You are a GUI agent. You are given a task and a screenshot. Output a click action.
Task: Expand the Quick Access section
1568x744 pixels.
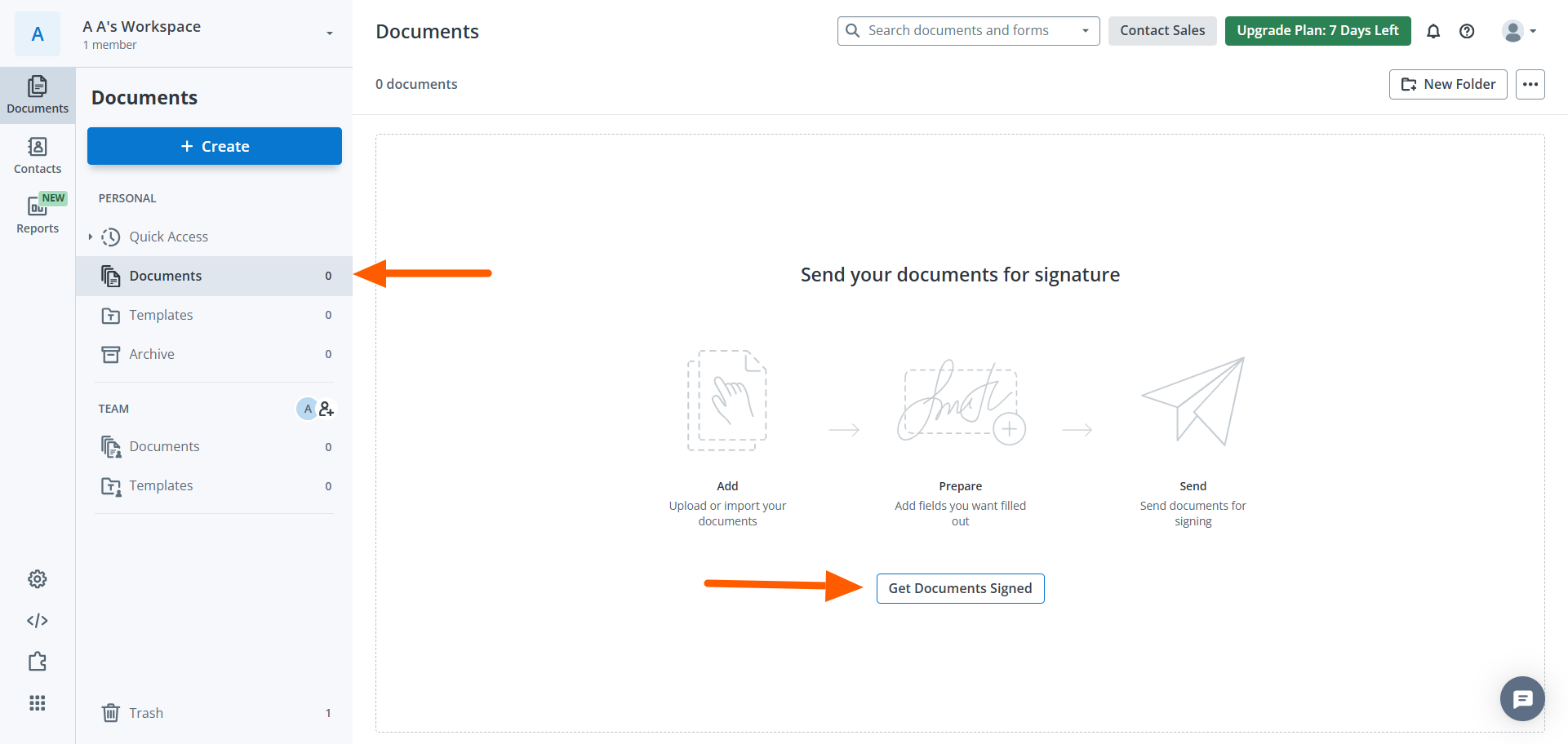(91, 237)
